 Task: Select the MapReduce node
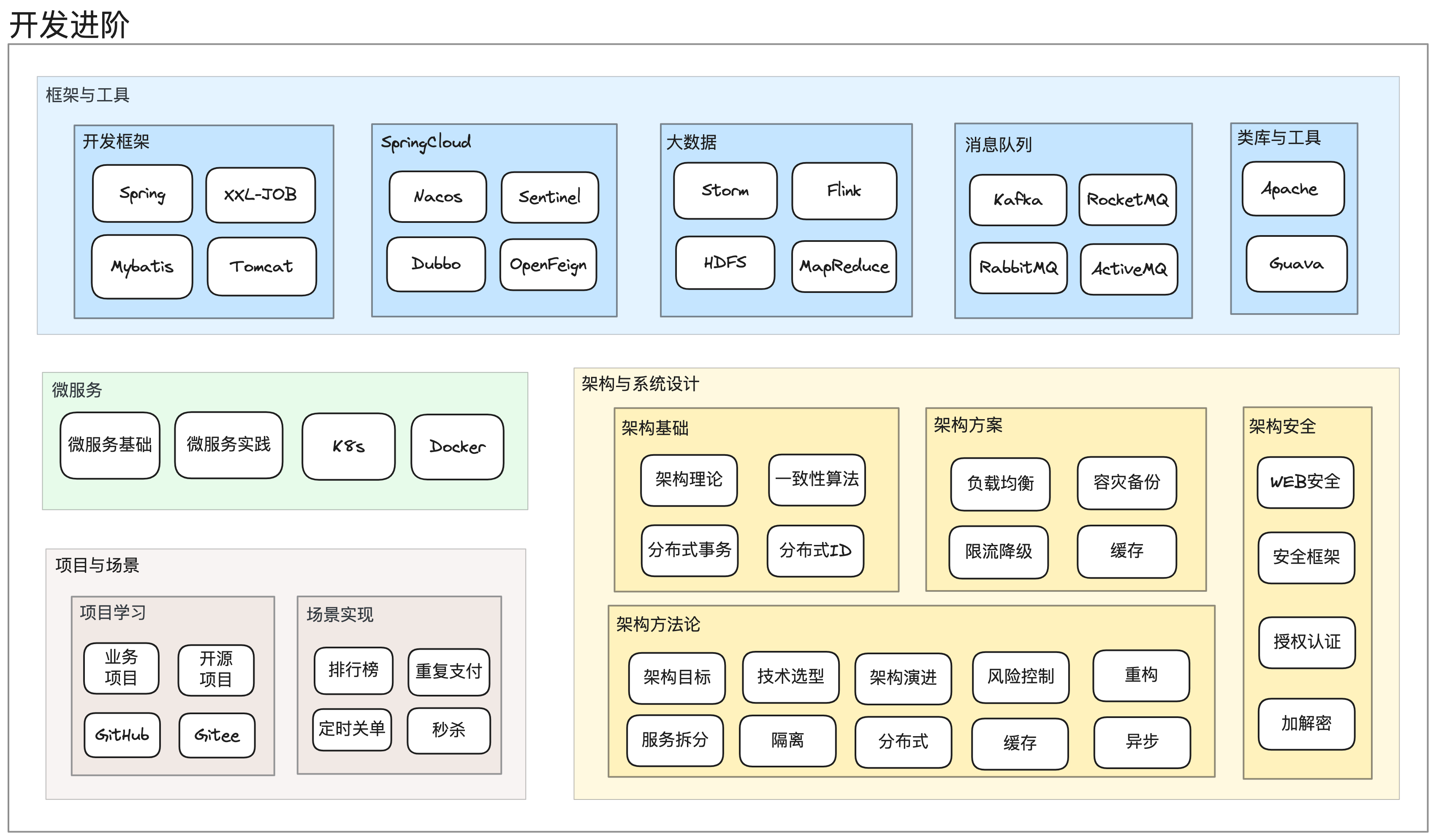pos(844,266)
